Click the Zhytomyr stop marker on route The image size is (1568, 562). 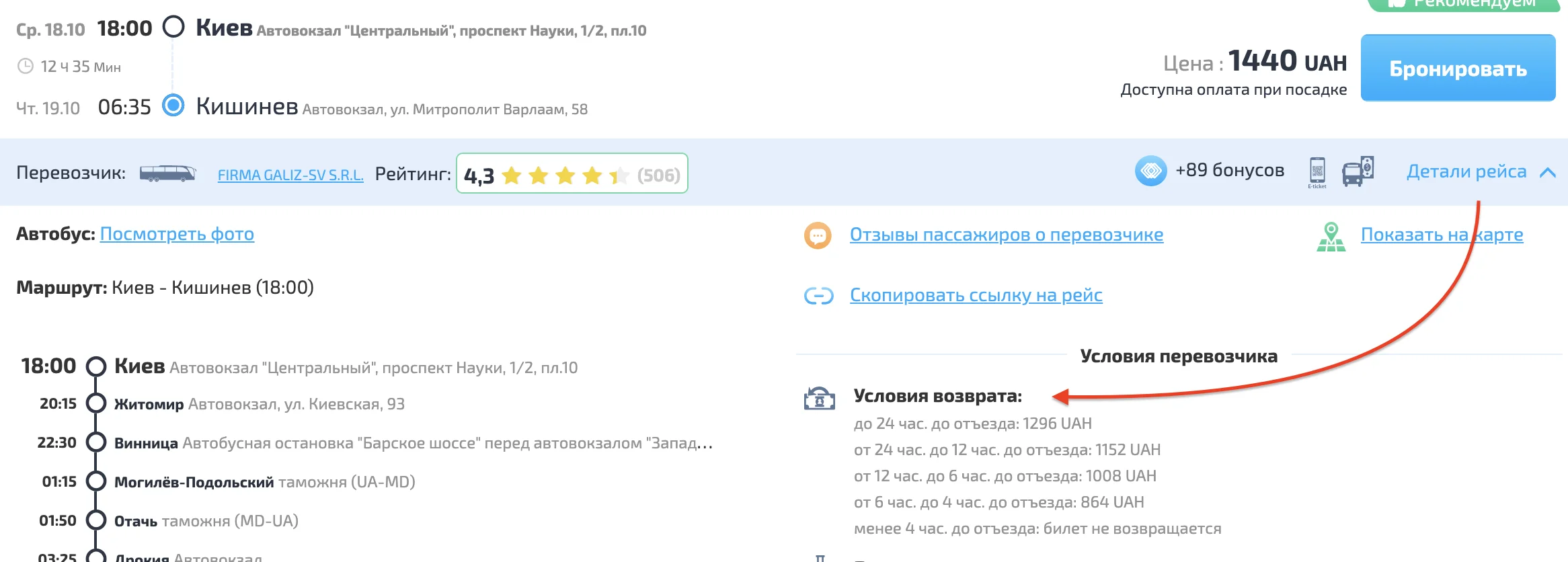click(x=96, y=403)
